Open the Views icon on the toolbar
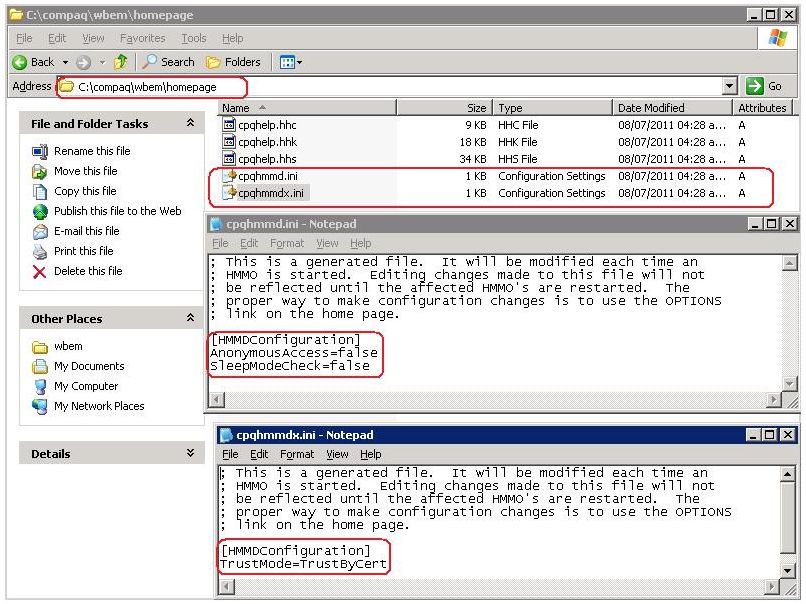 click(288, 61)
